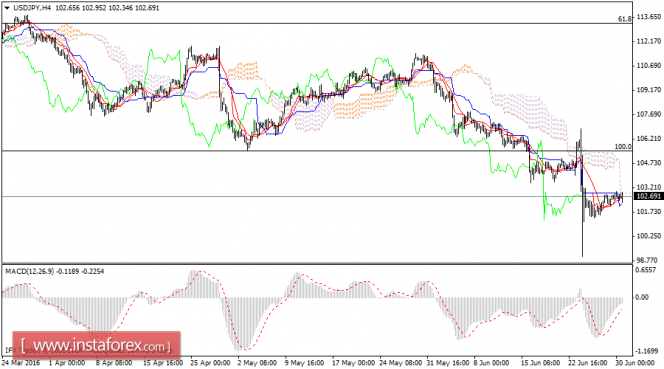Viewport: 664px width, 369px height.
Task: Click the MACD(12,26,9) indicator label
Action: pyautogui.click(x=30, y=271)
